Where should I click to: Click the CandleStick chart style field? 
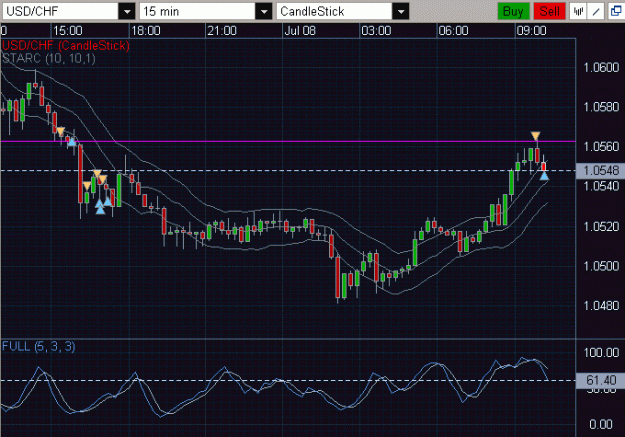coord(334,12)
